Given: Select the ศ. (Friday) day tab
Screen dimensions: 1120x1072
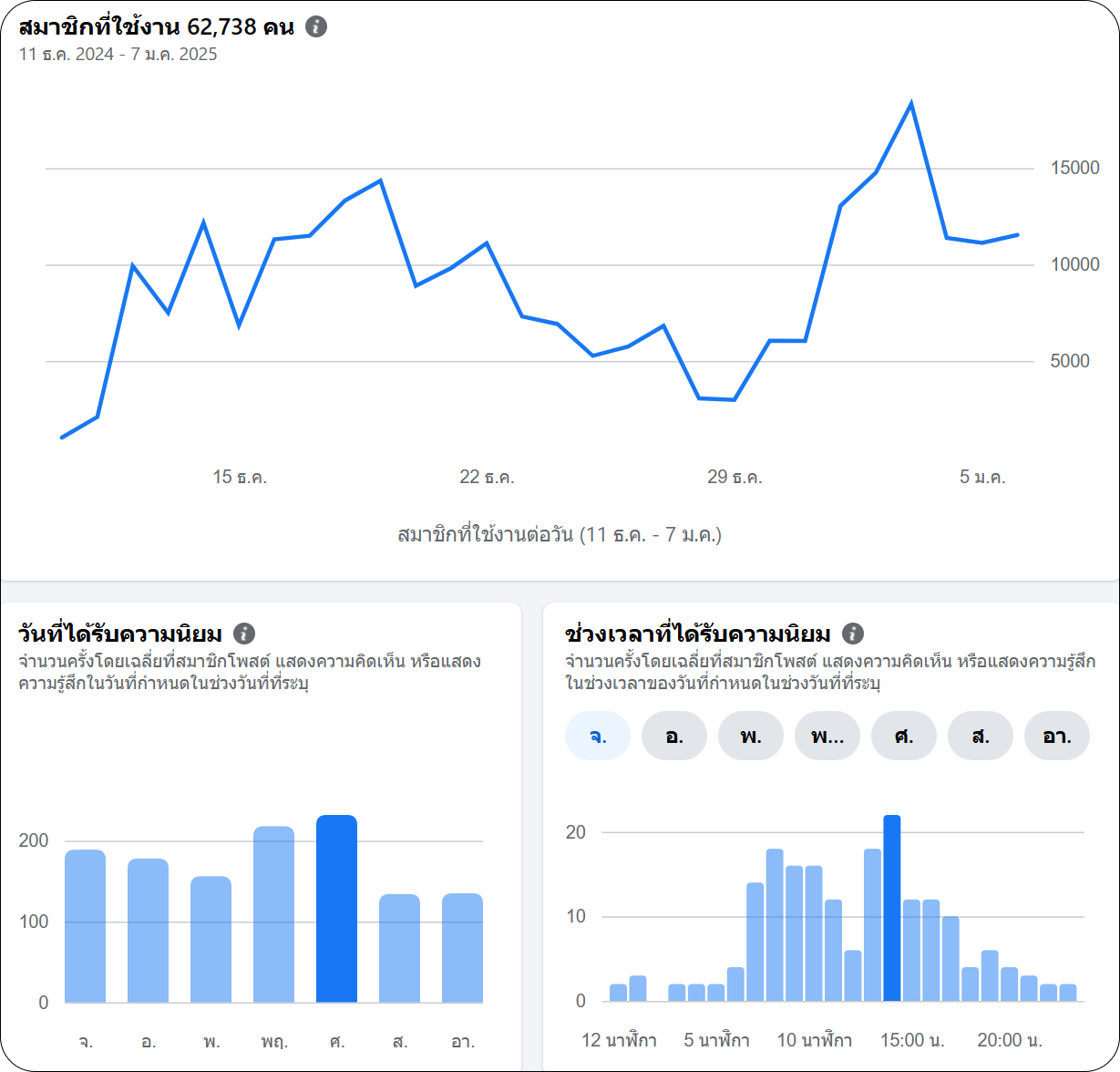Looking at the screenshot, I should [x=904, y=737].
